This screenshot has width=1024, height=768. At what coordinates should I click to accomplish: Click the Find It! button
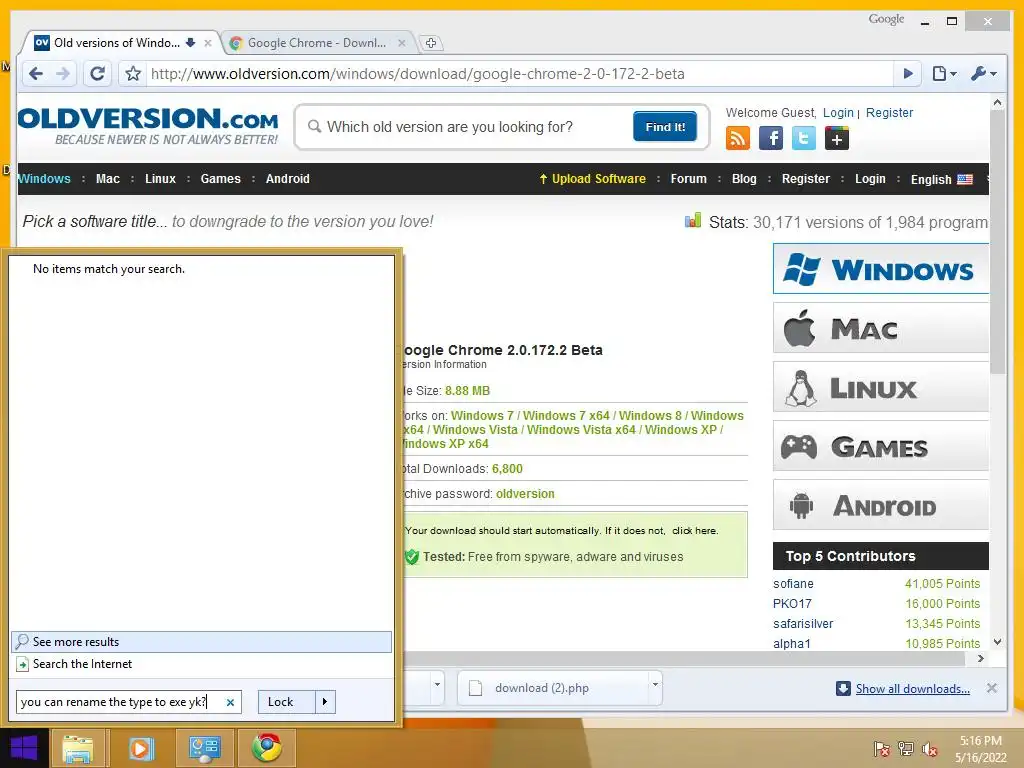665,127
